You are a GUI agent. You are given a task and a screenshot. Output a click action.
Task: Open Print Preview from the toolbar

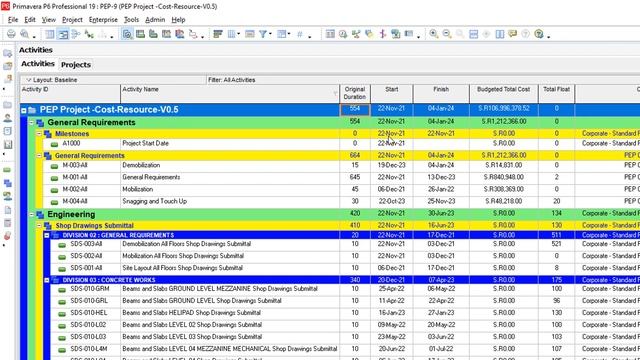click(25, 34)
